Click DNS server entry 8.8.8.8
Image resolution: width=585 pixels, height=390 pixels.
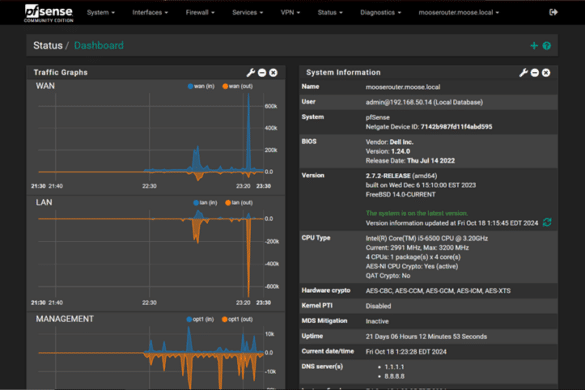click(394, 376)
